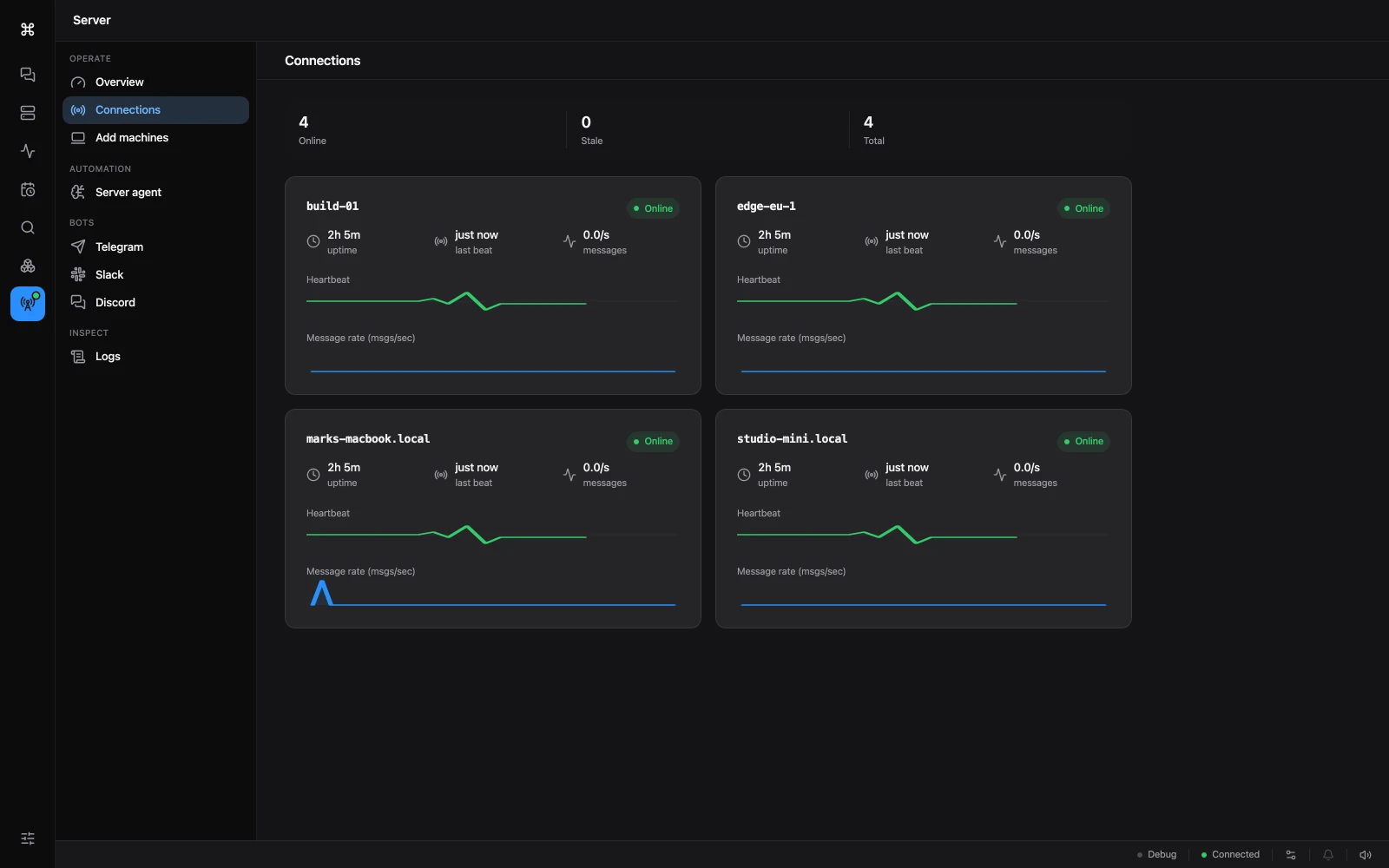Viewport: 1389px width, 868px height.
Task: Click the studio-mini.local machine name
Action: pos(793,439)
